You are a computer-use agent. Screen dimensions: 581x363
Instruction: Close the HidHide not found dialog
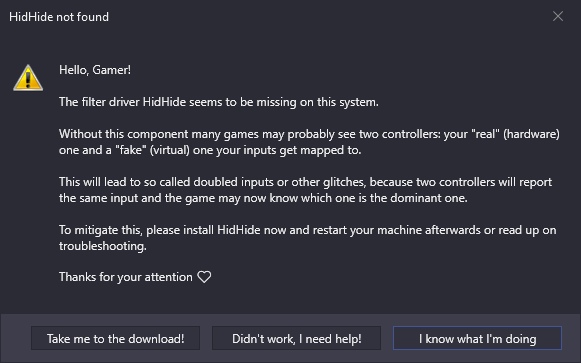pos(558,16)
